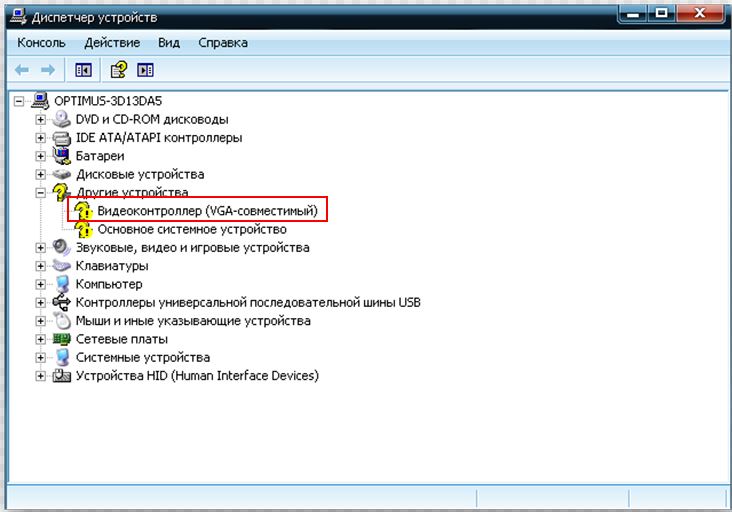Click the Компьютер monitor icon

62,284
